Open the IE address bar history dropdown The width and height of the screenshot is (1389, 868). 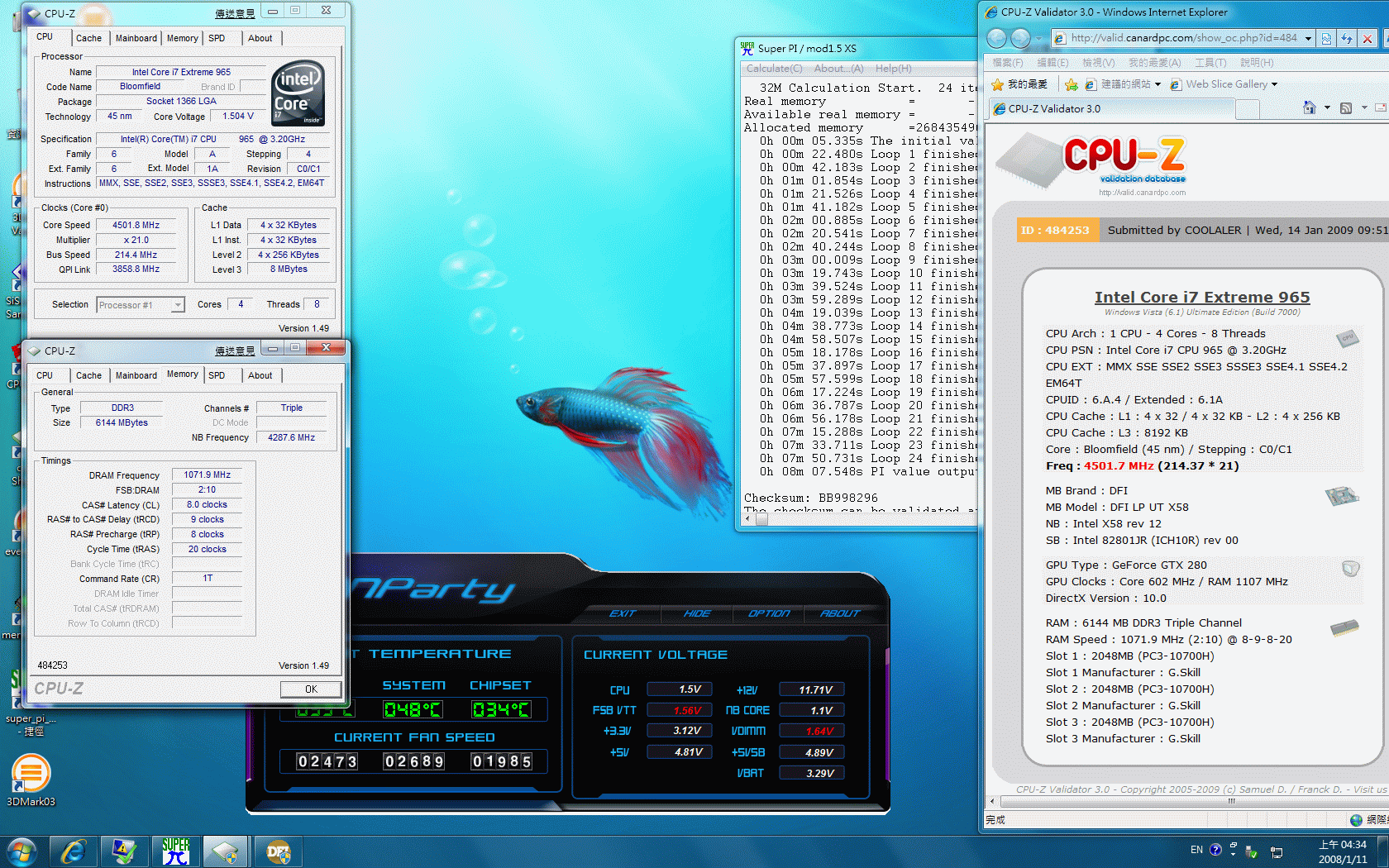(1308, 38)
